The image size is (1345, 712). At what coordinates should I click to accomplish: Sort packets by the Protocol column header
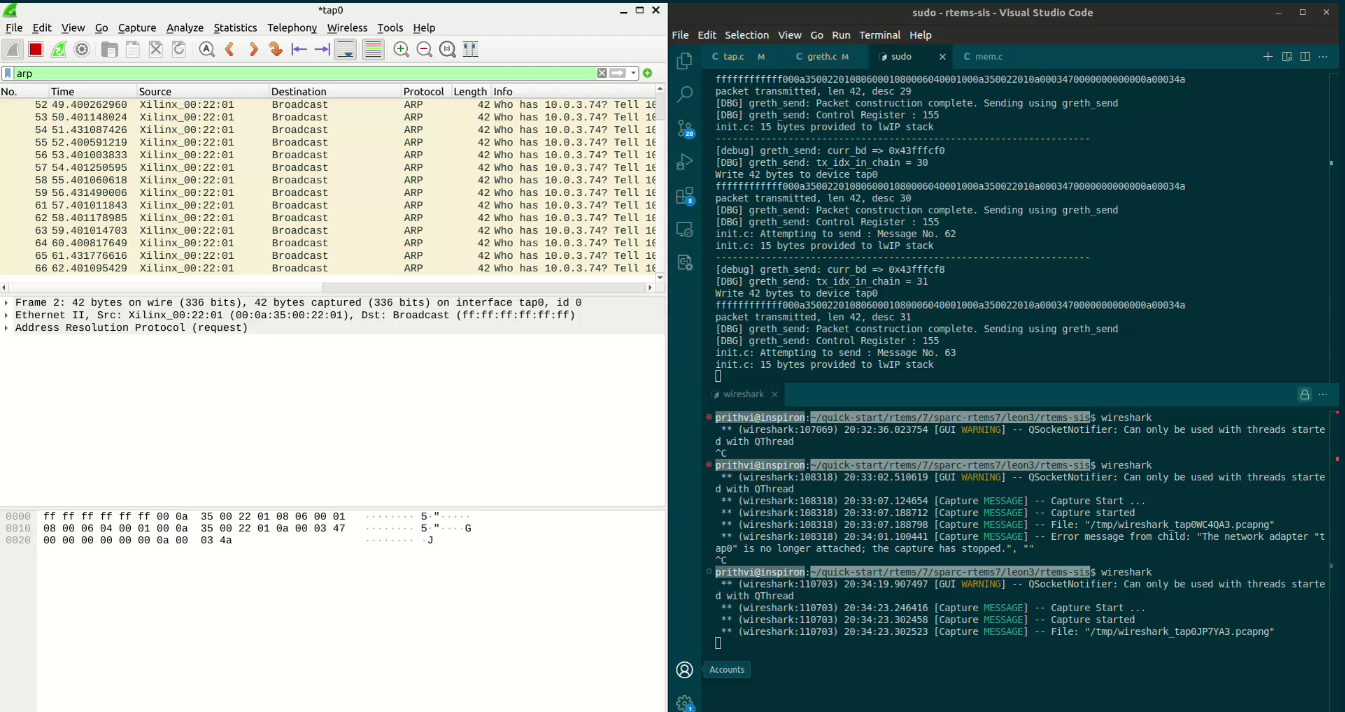425,91
